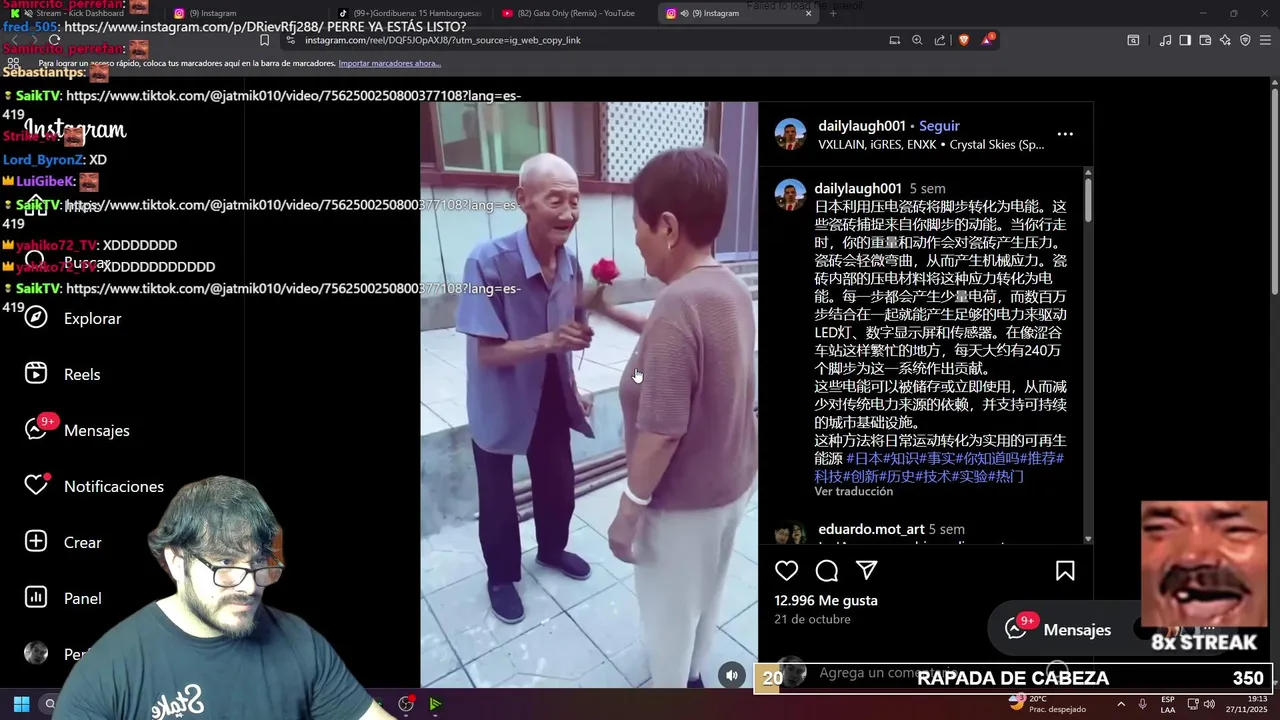This screenshot has height=720, width=1280.
Task: Follow dailylaugh001 with Seguir
Action: click(939, 126)
